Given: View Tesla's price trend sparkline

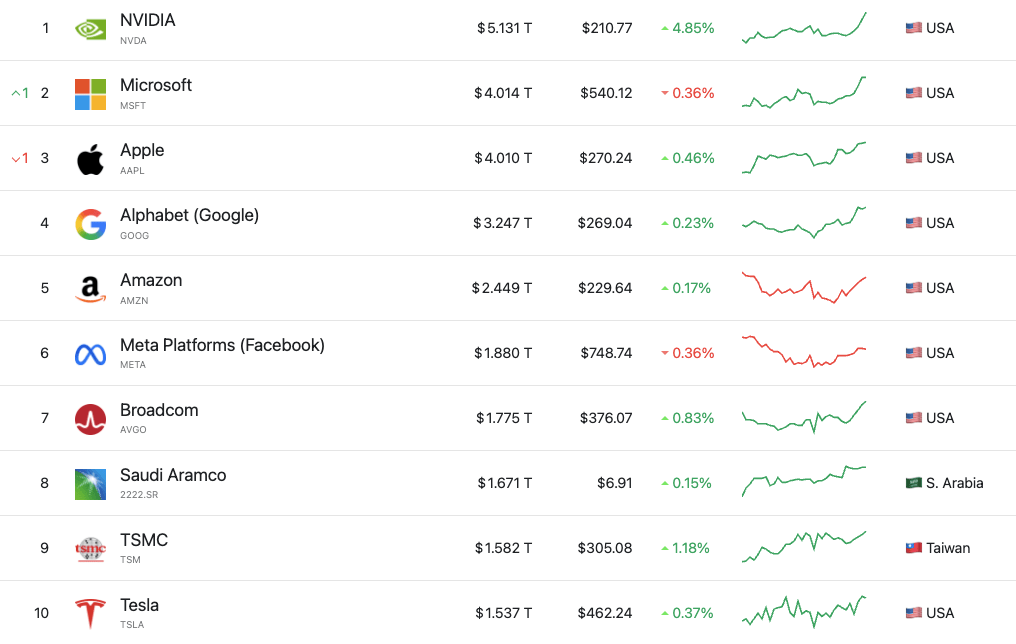Looking at the screenshot, I should coord(804,611).
